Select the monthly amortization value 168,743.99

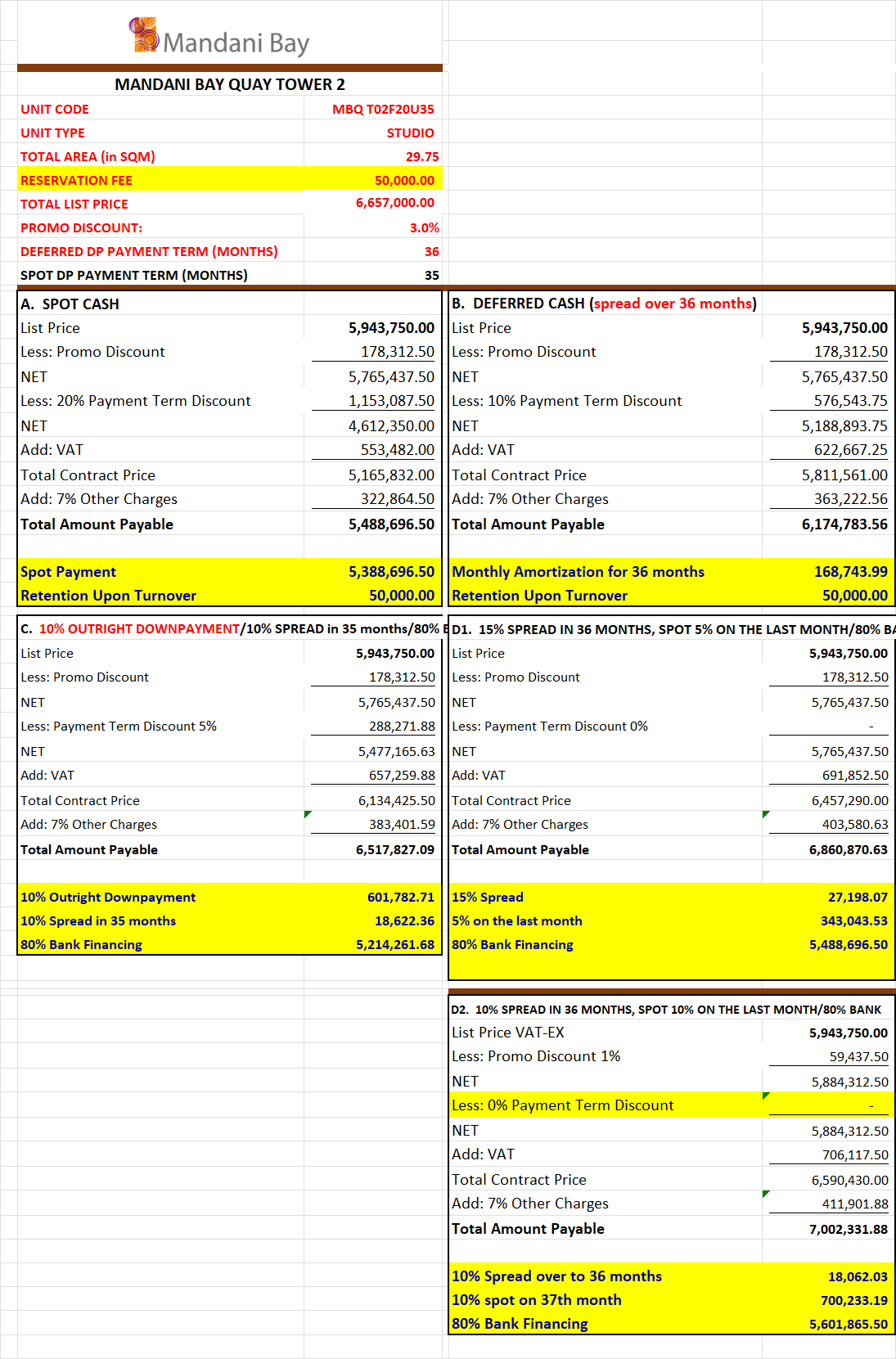point(850,572)
